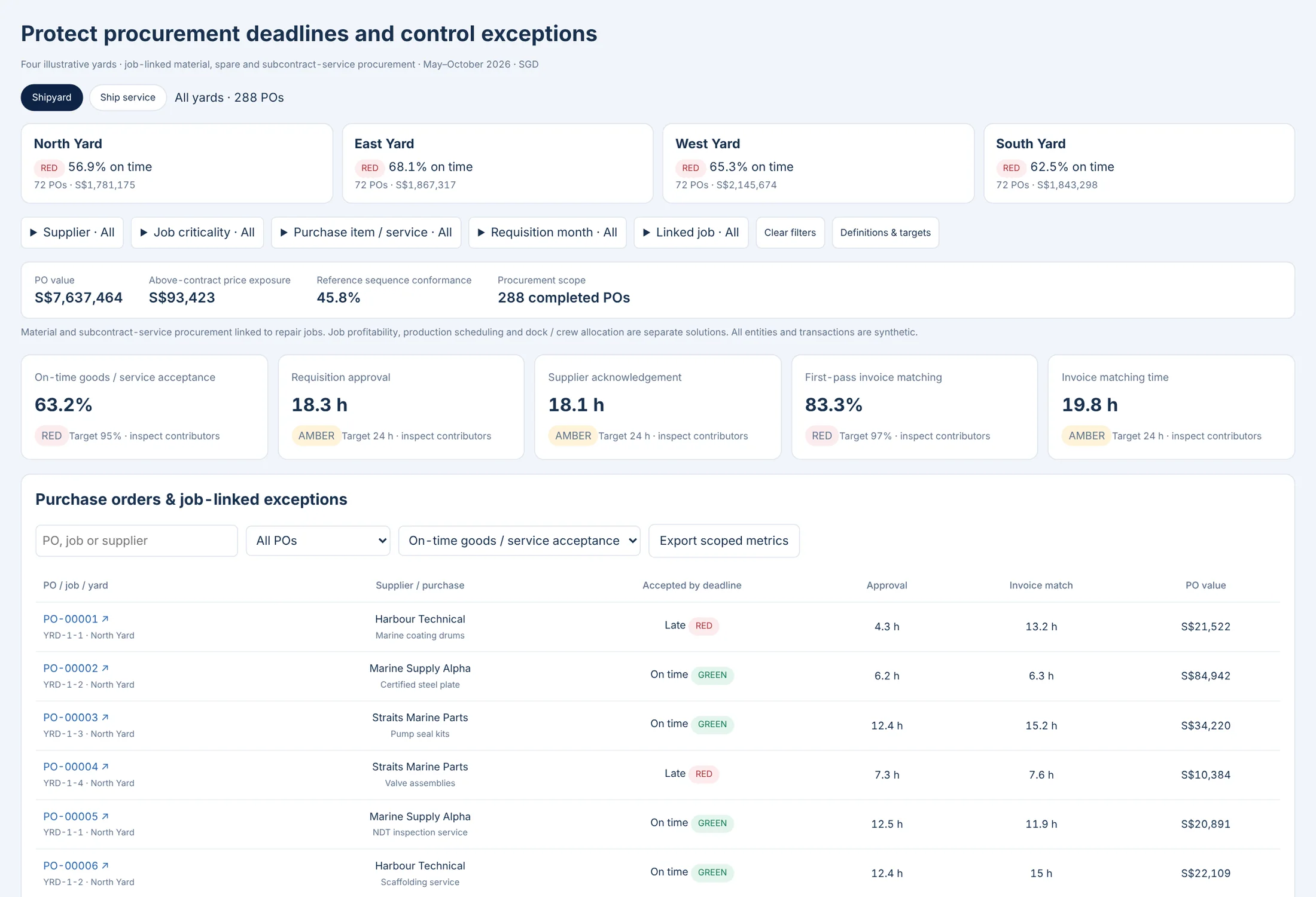This screenshot has height=897, width=1316.
Task: Inspect Invoice matching time KPI card
Action: 1171,407
